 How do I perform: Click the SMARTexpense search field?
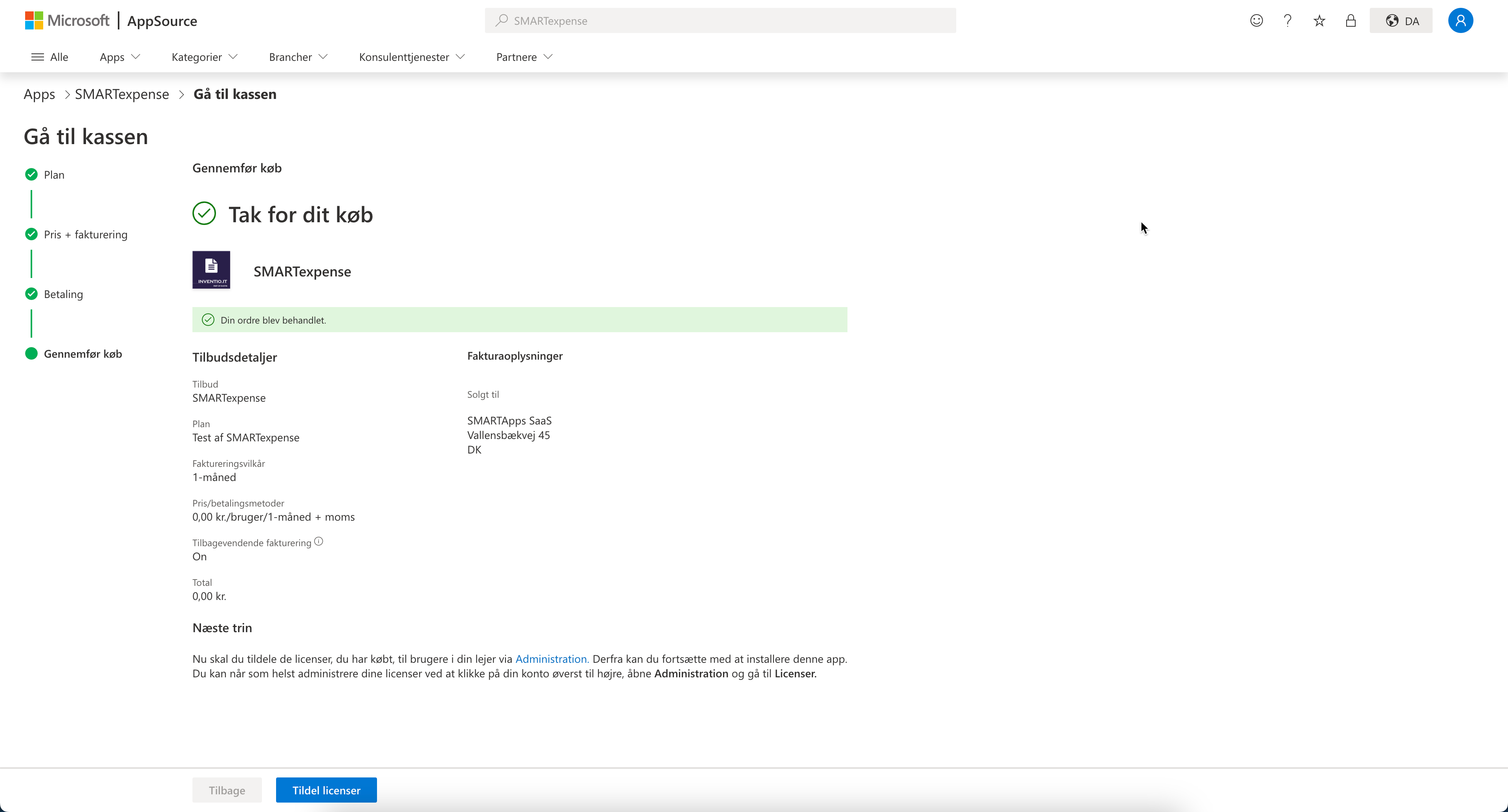pyautogui.click(x=720, y=20)
